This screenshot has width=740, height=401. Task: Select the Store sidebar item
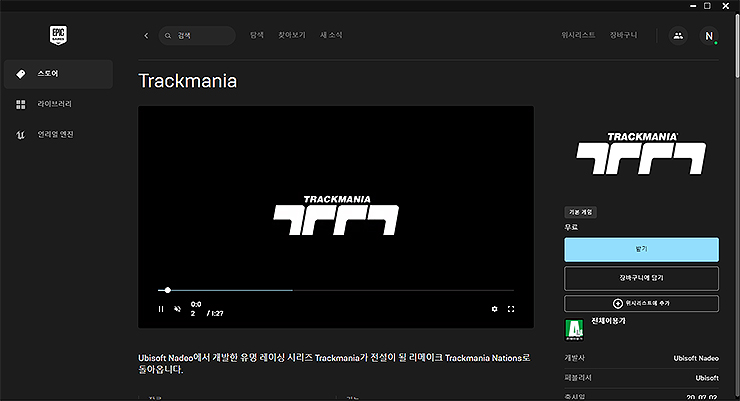coord(59,74)
